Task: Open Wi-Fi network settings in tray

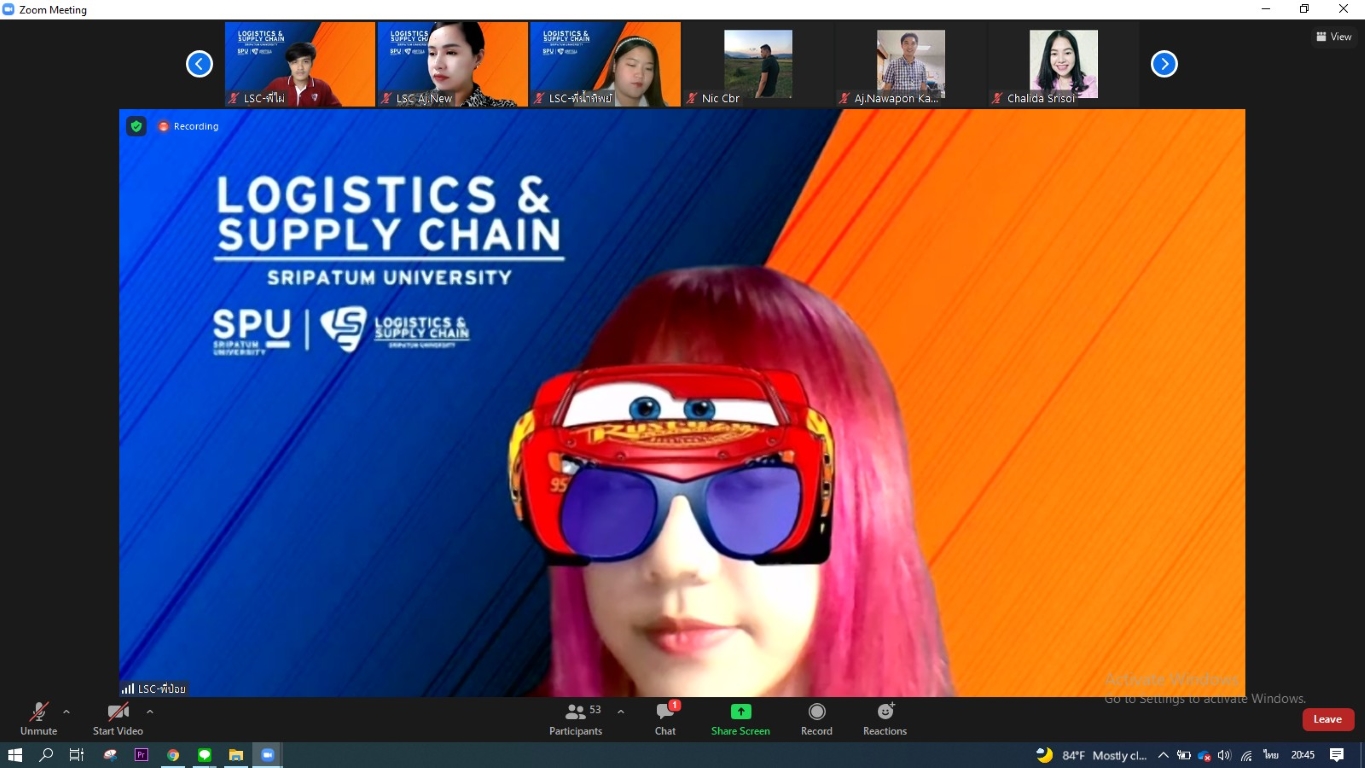Action: (x=1246, y=755)
